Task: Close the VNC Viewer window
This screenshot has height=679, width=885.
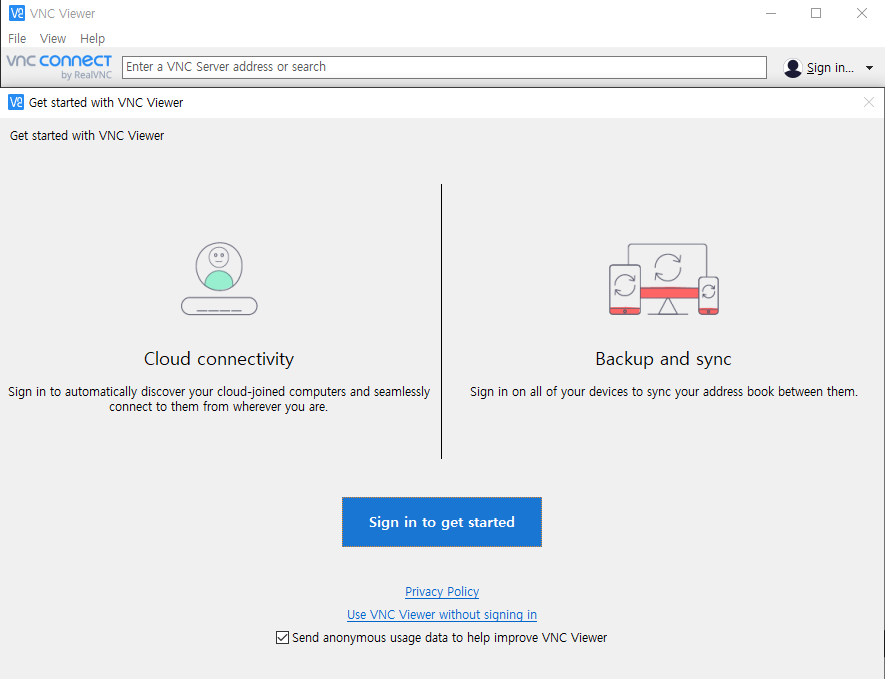Action: [x=861, y=13]
